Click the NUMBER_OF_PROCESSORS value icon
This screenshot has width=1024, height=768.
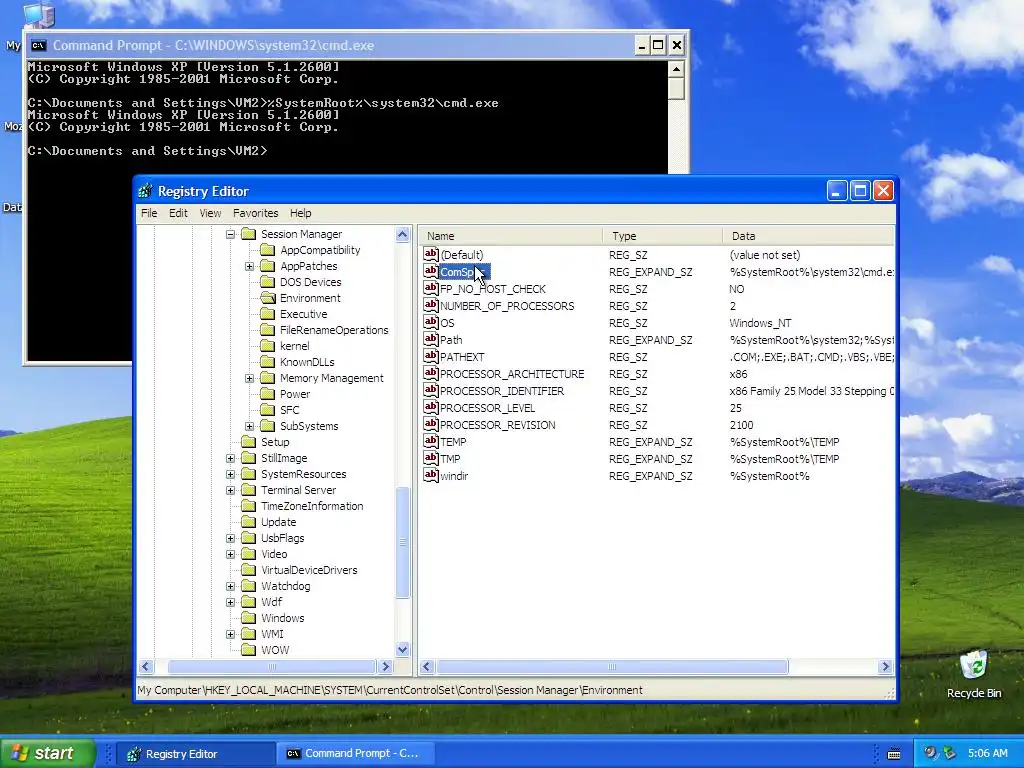coord(430,305)
